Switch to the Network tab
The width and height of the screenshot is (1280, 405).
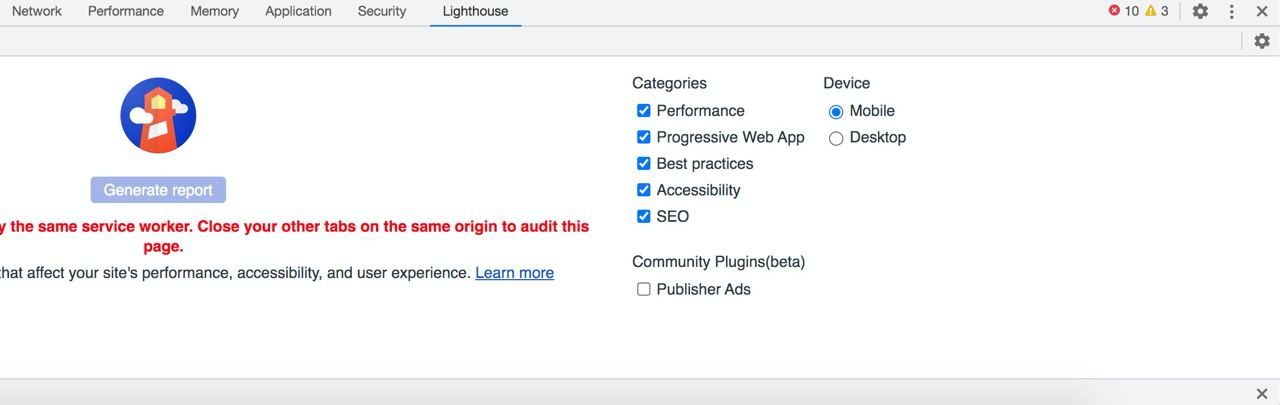[x=37, y=11]
